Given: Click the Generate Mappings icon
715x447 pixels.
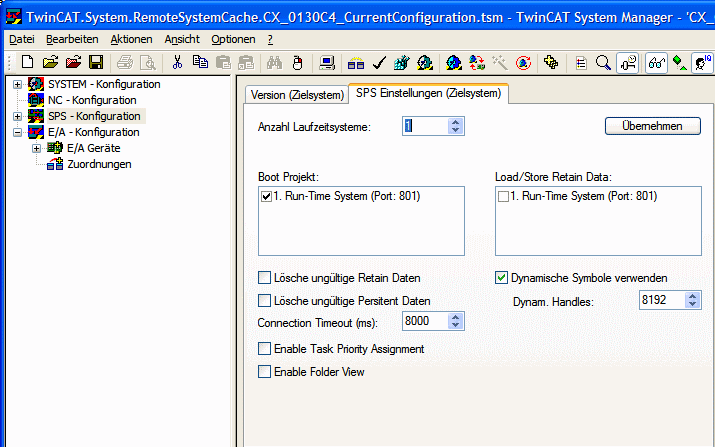Looking at the screenshot, I should (x=356, y=62).
